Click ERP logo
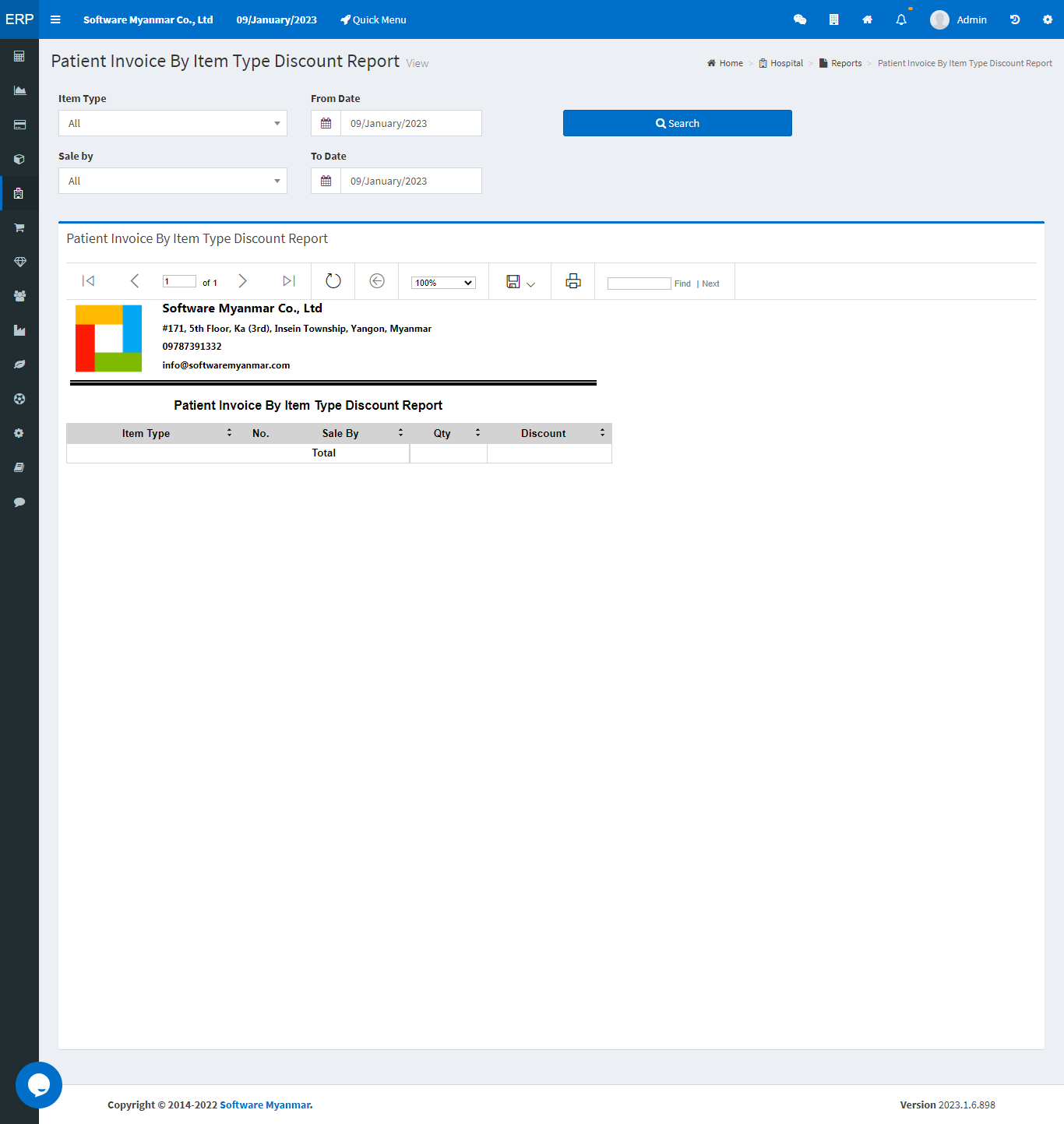Image resolution: width=1064 pixels, height=1124 pixels. (x=19, y=19)
